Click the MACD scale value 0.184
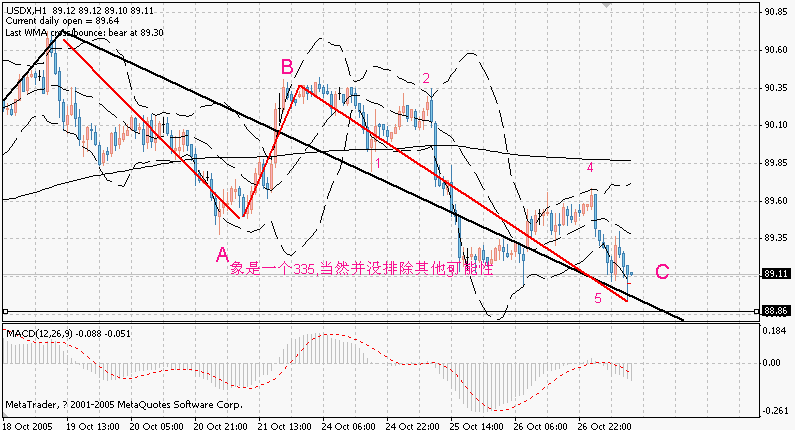This screenshot has height=430, width=795. tap(776, 331)
